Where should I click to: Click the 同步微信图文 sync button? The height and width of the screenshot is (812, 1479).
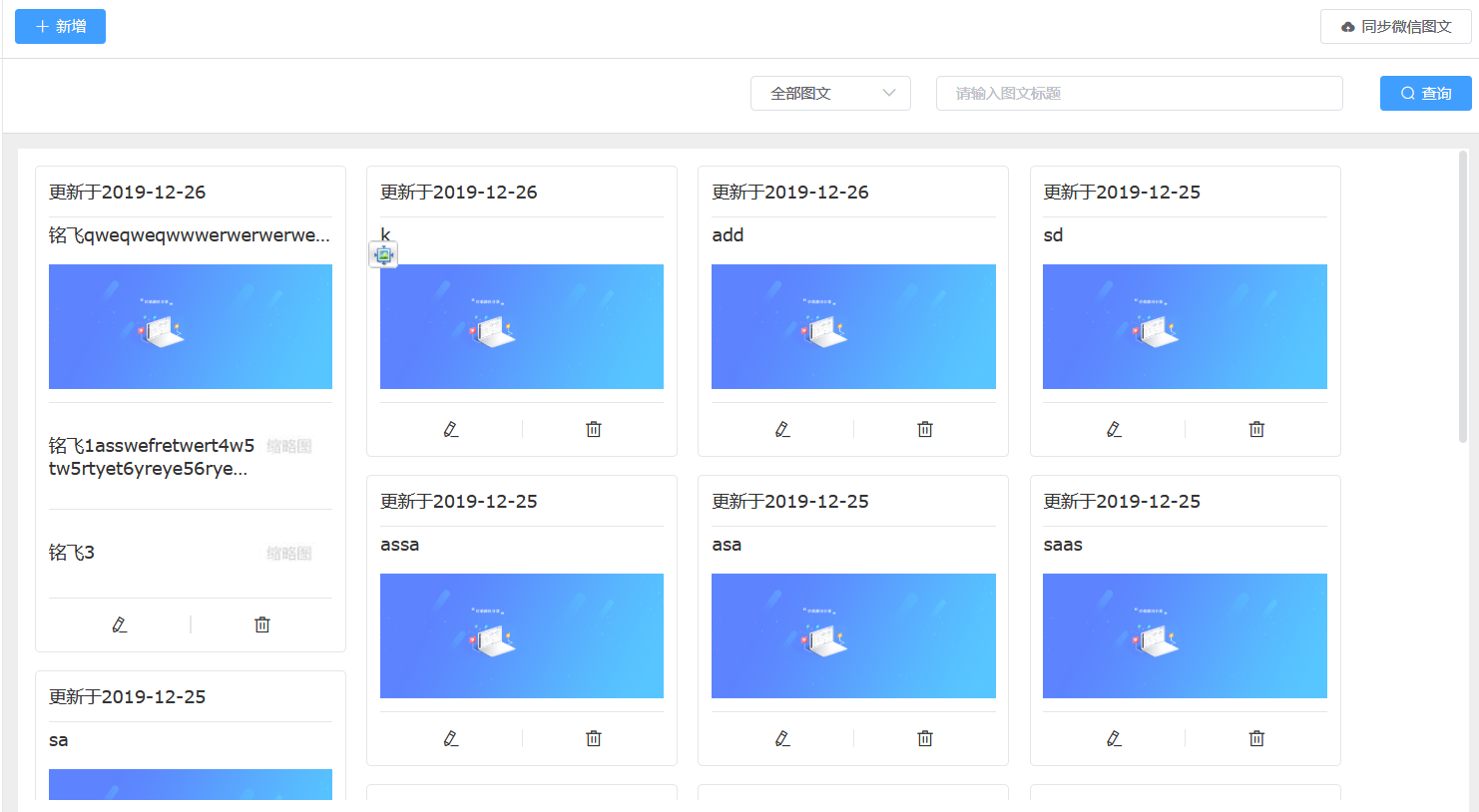[1395, 27]
